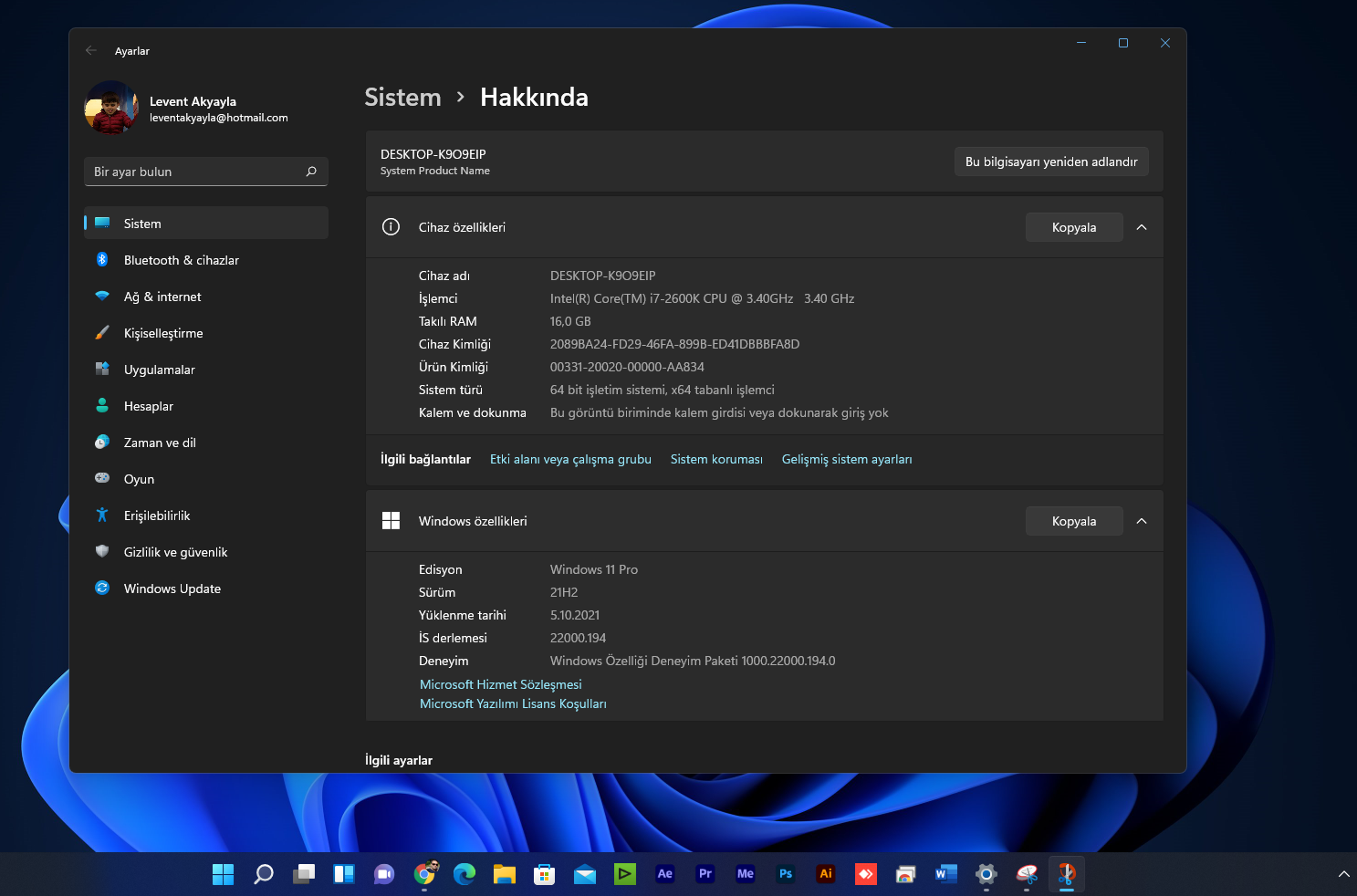
Task: Open Task View from taskbar
Action: pos(304,874)
